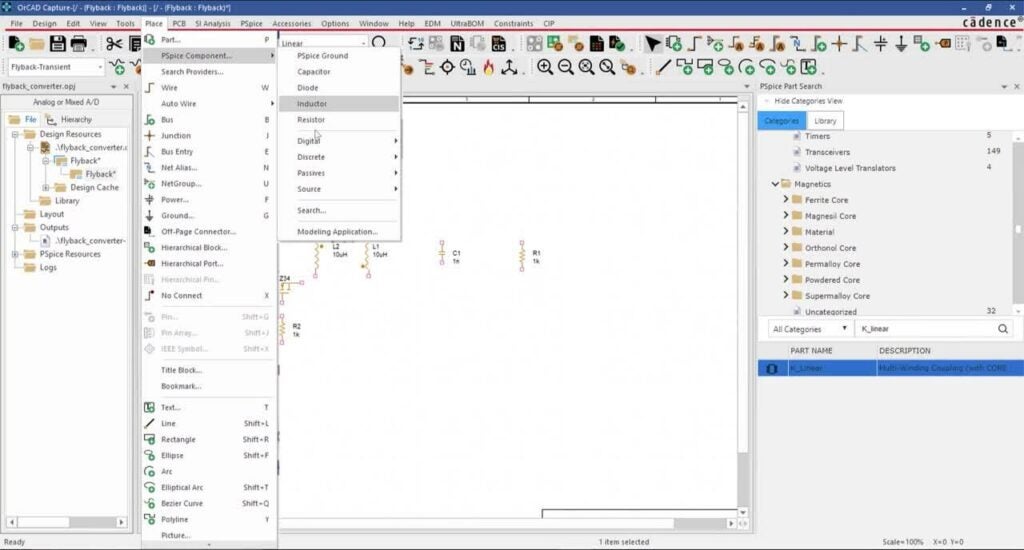The width and height of the screenshot is (1024, 550).
Task: Click the New Simulation Profile icon
Action: tap(118, 67)
